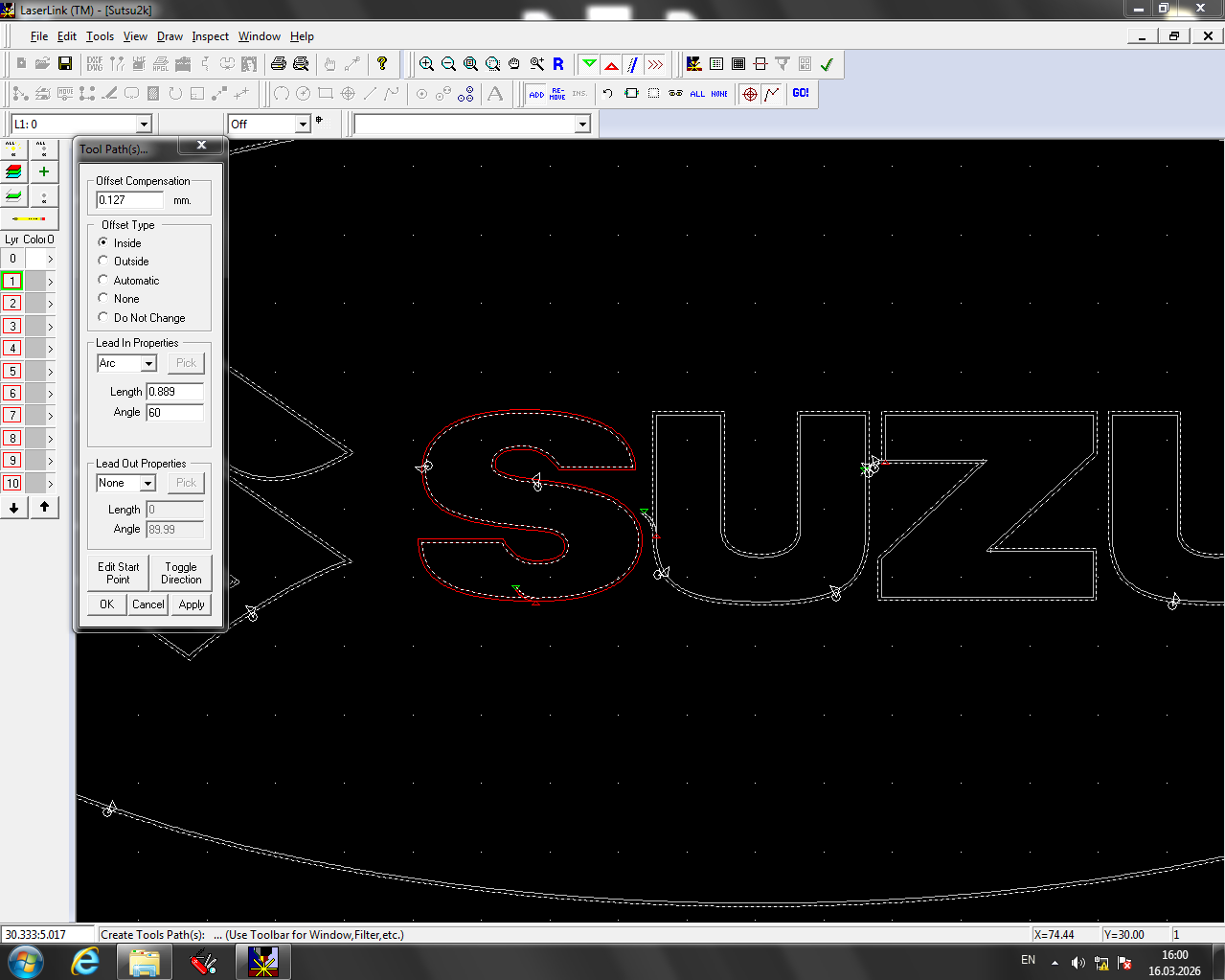Click the Lead In Length field
1225x980 pixels.
click(x=174, y=392)
